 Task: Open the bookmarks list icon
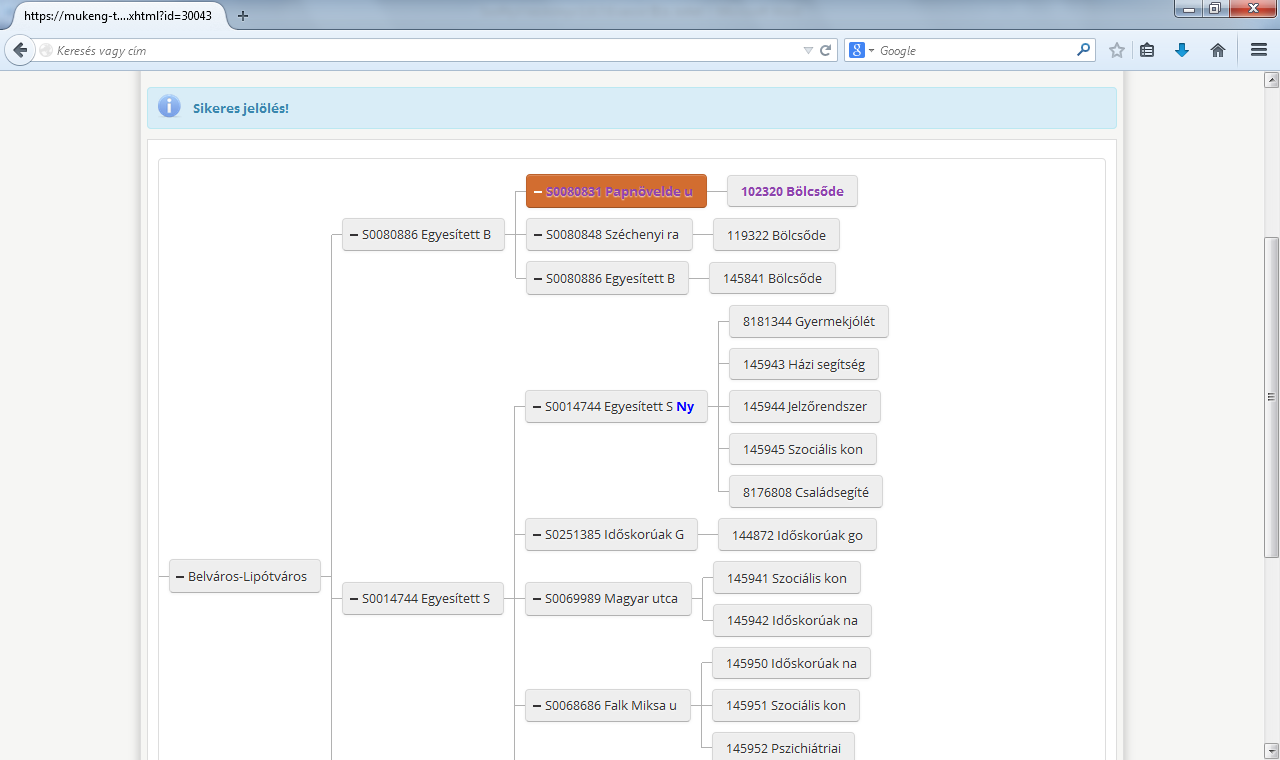(x=1147, y=50)
